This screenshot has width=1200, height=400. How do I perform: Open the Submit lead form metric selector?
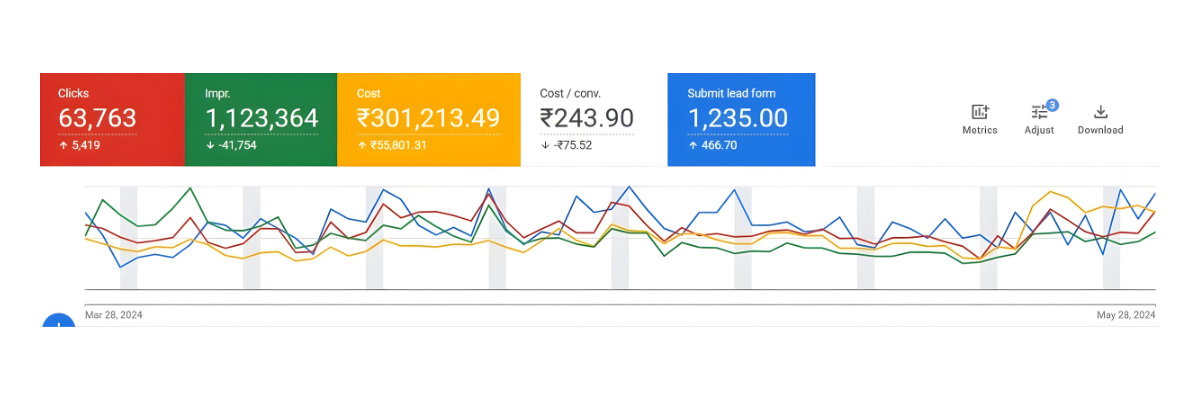731,94
